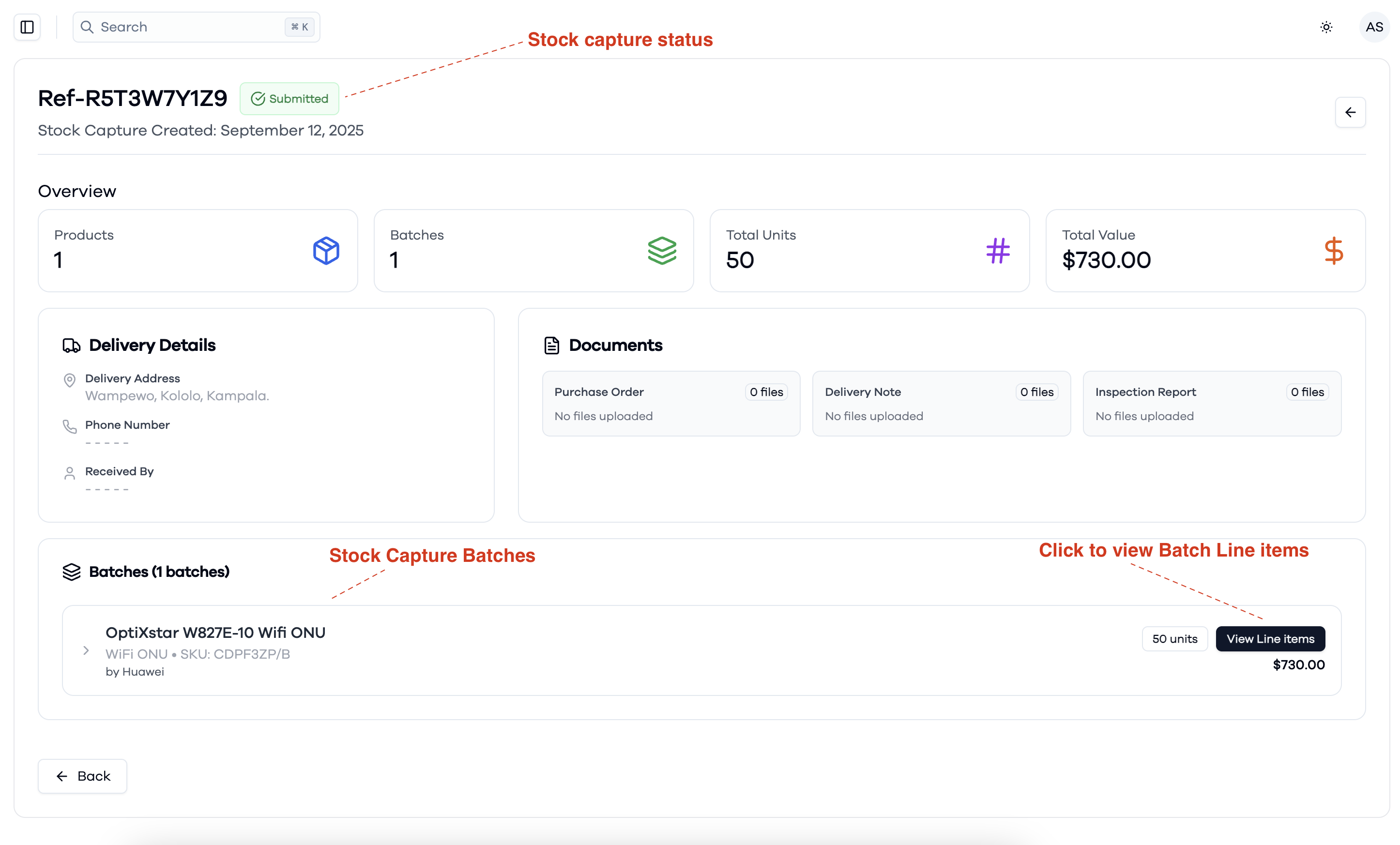This screenshot has width=1400, height=845.
Task: Click the Delivery Note 0 files badge
Action: (1036, 392)
